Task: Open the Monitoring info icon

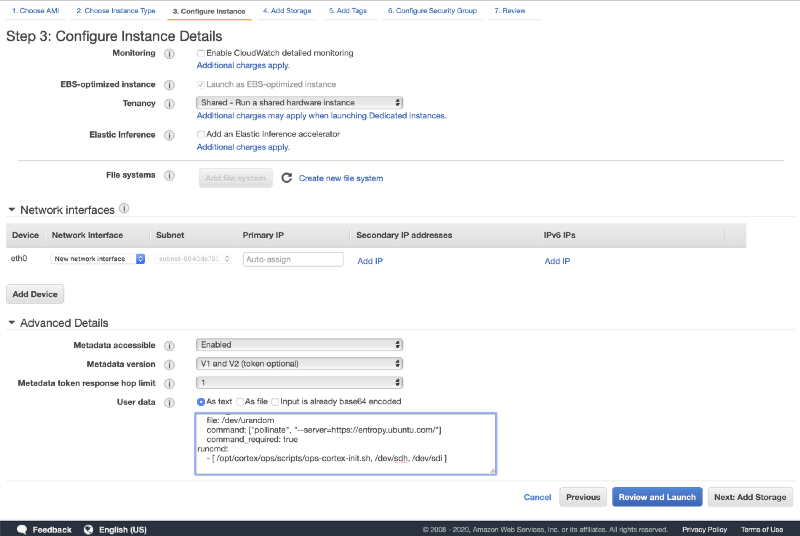Action: pyautogui.click(x=169, y=54)
